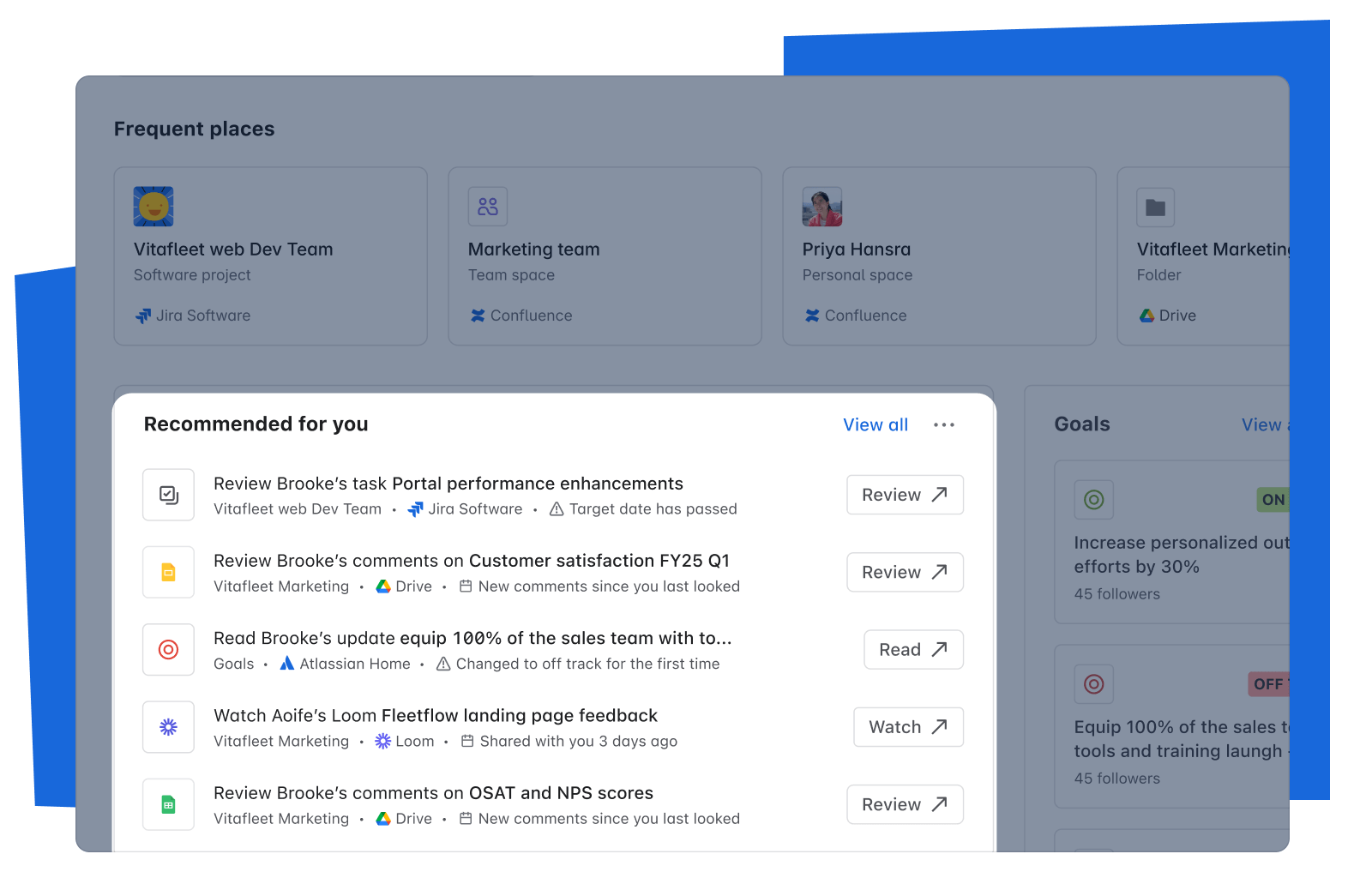Open Jira Software icon on Vitafleet web Dev Team card
Viewport: 1372px width, 878px height.
(142, 316)
